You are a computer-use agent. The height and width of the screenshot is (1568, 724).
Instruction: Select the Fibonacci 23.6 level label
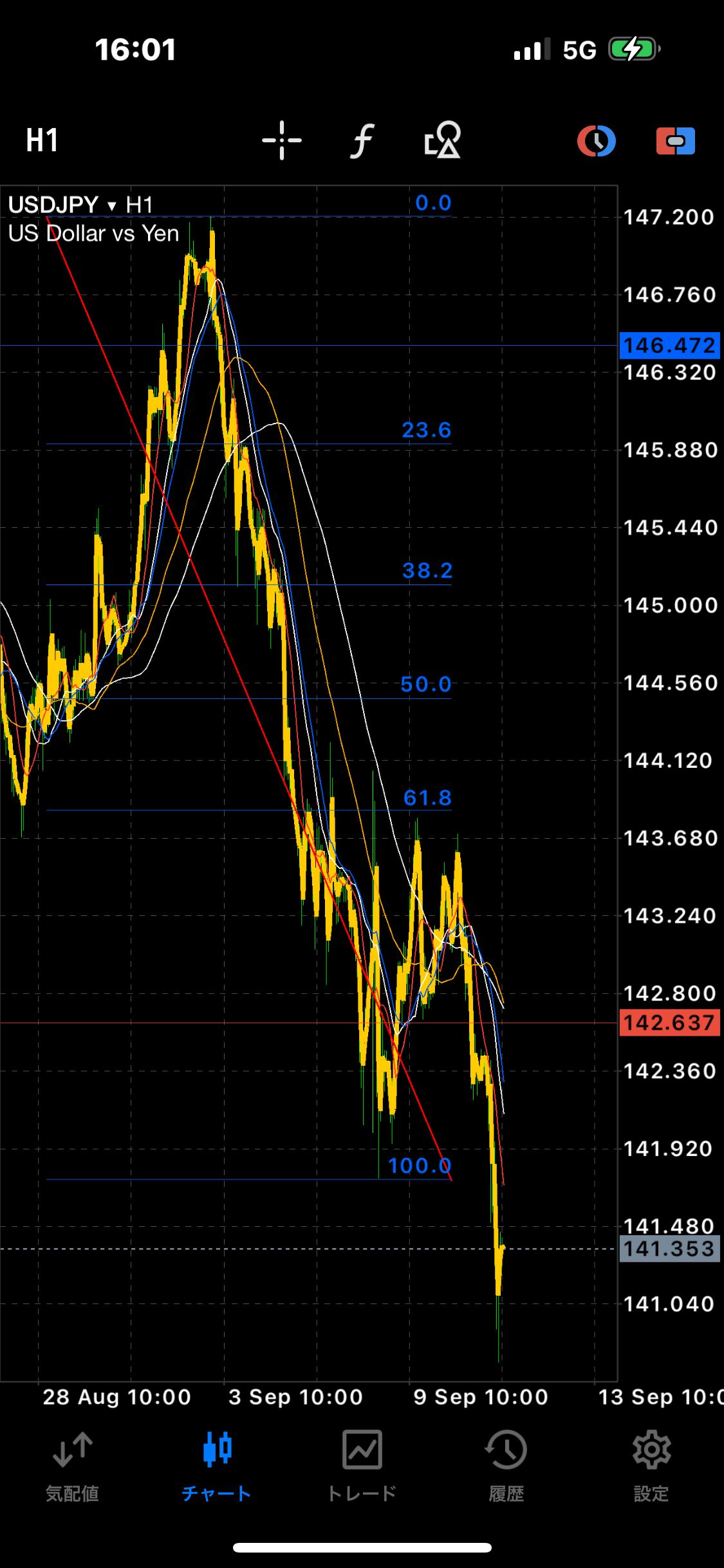(x=427, y=430)
